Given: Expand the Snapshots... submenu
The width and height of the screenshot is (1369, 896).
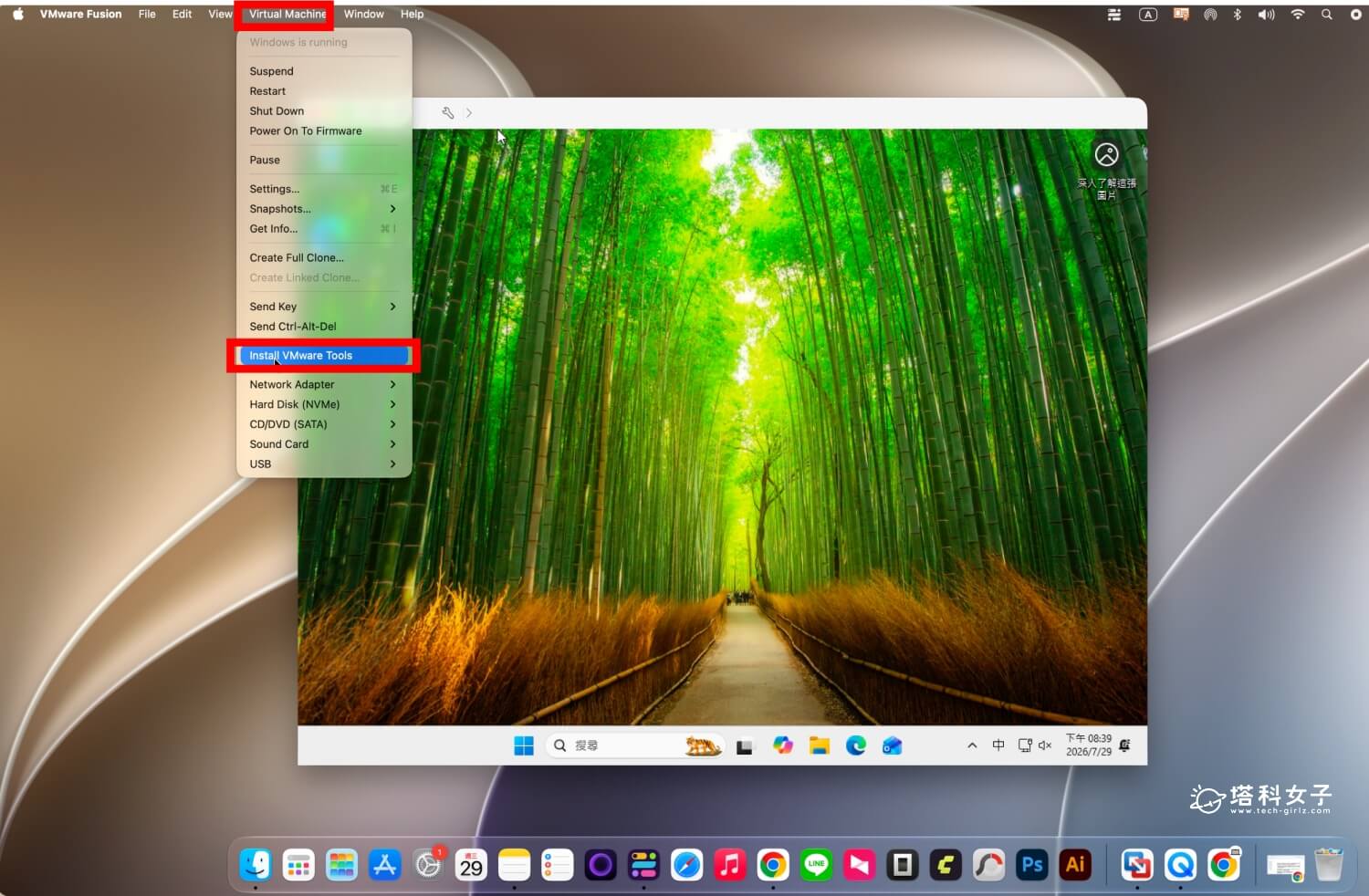Looking at the screenshot, I should pyautogui.click(x=324, y=209).
